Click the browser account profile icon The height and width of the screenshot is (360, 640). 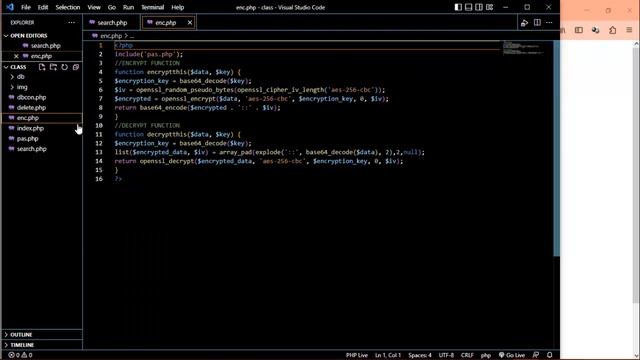[596, 30]
